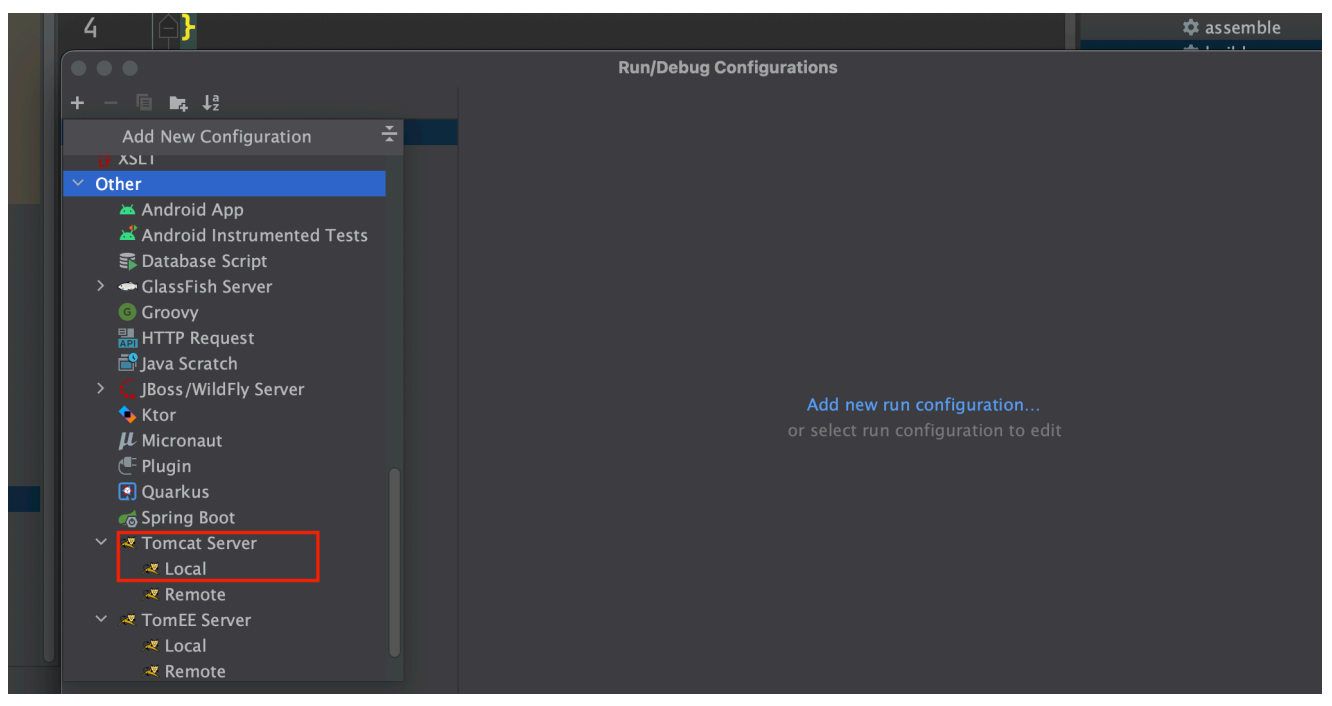This screenshot has width=1332, height=706.
Task: Click the configuration list vertical scrollbar
Action: (x=394, y=561)
